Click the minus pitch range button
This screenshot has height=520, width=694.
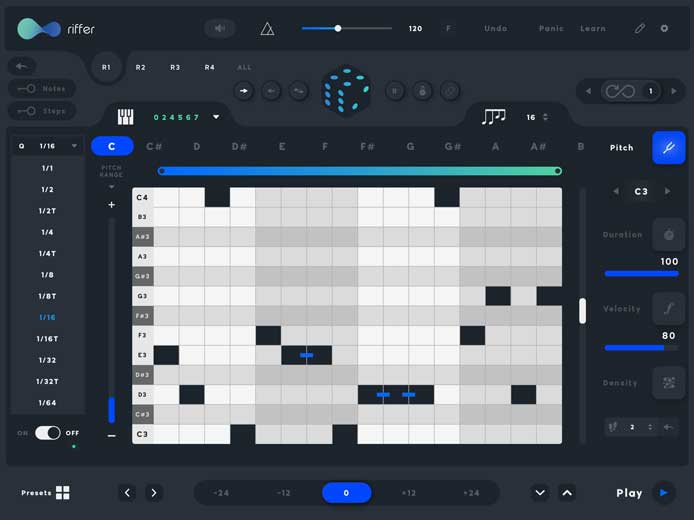112,436
